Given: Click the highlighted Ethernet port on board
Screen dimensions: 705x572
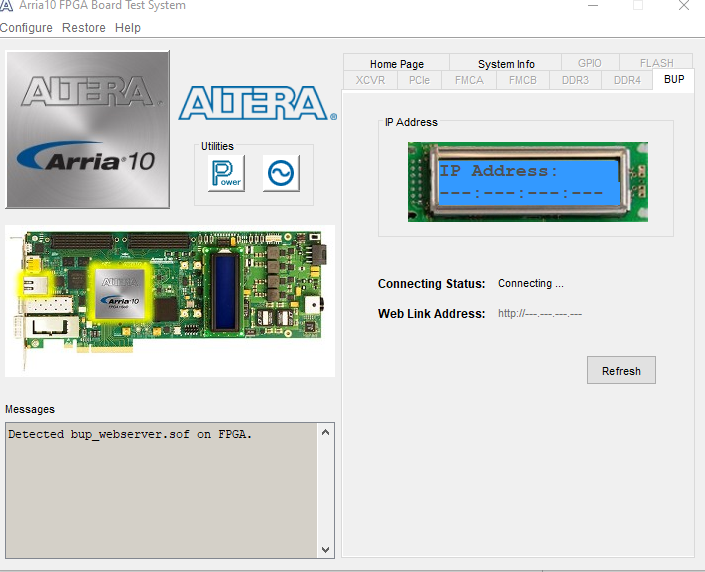Looking at the screenshot, I should pos(29,284).
